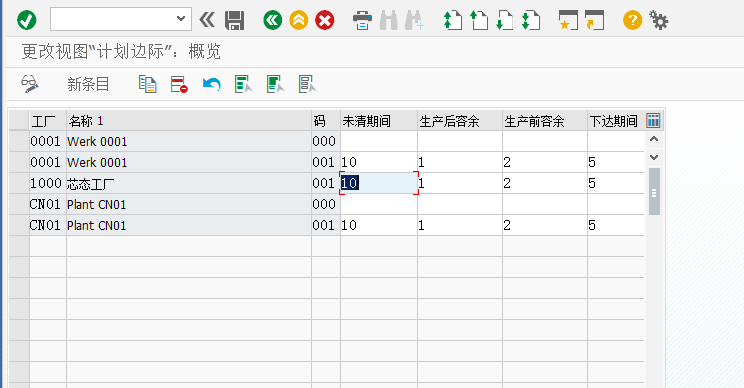The height and width of the screenshot is (388, 744).
Task: Click 生产前容余 field in 芯态工厂 row
Action: point(545,183)
